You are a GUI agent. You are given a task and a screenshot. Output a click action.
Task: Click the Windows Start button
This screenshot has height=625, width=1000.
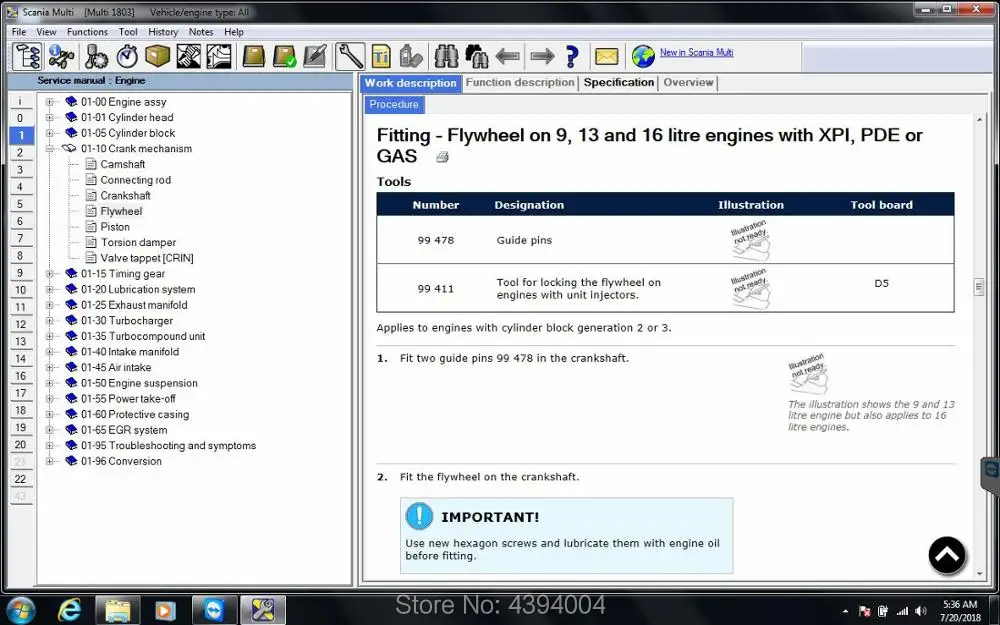pos(21,610)
